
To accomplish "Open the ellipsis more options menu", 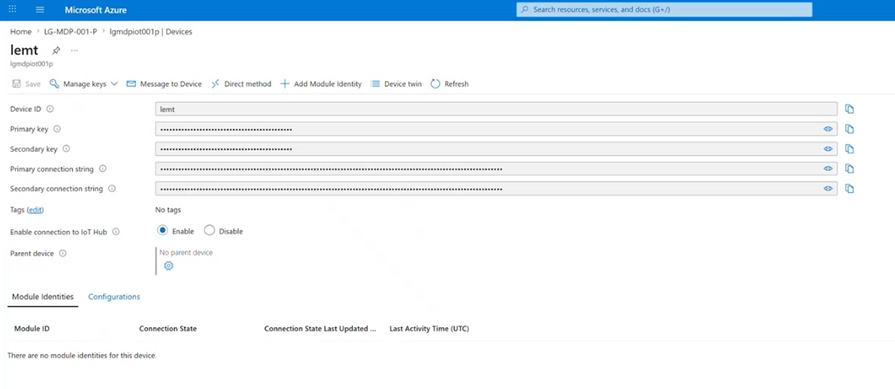I will coord(74,50).
